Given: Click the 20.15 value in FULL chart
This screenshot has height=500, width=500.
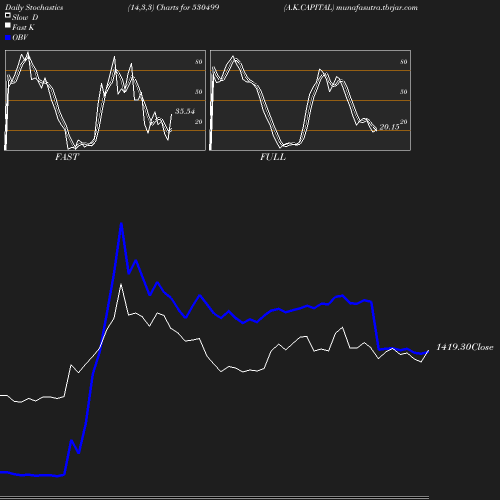Looking at the screenshot, I should tap(389, 127).
